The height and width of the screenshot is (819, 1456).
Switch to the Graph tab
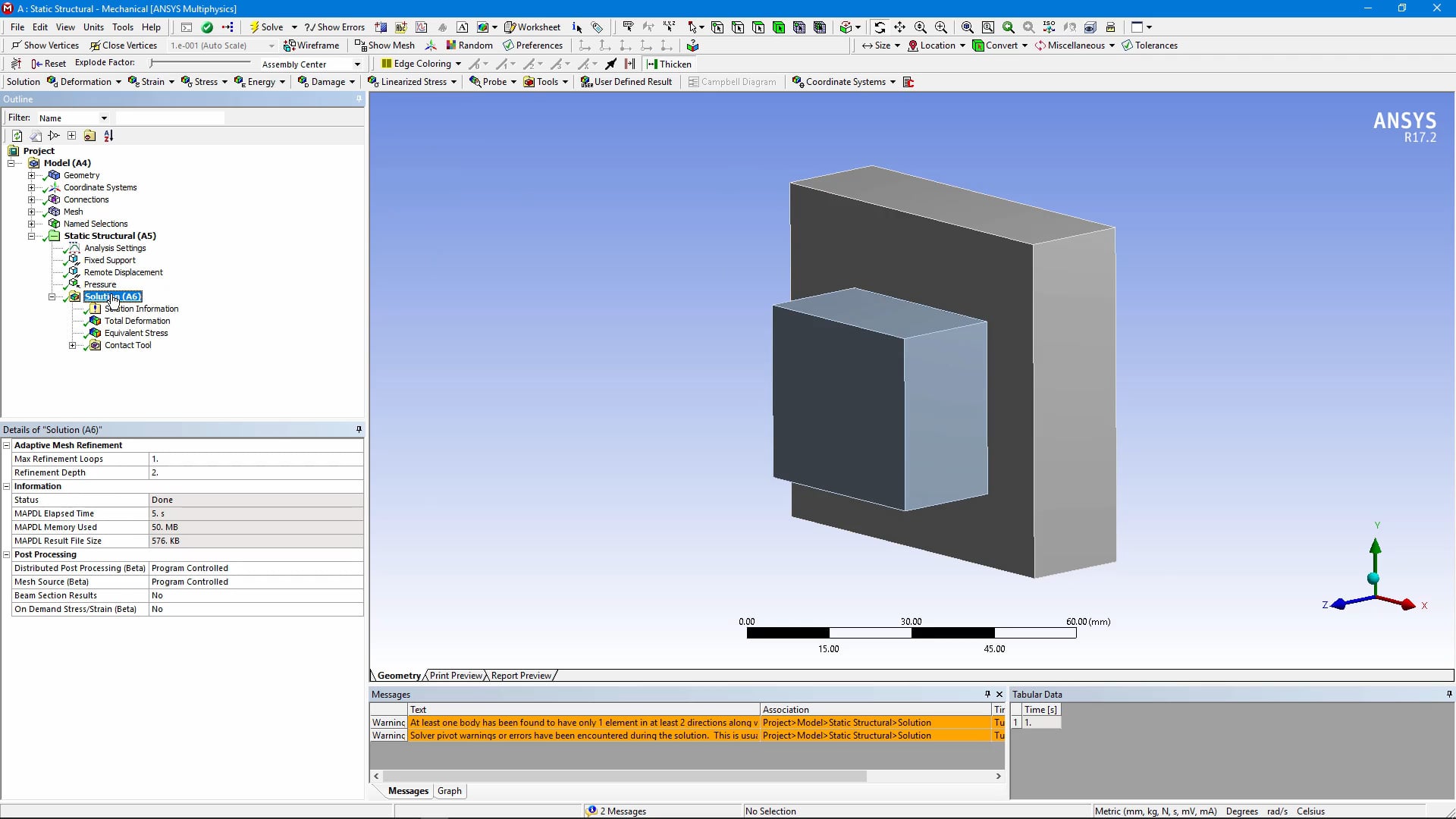coord(450,791)
